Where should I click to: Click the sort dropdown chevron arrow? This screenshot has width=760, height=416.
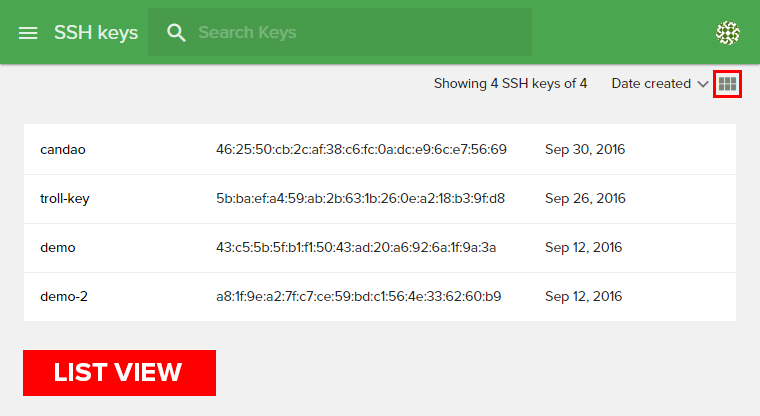(703, 84)
